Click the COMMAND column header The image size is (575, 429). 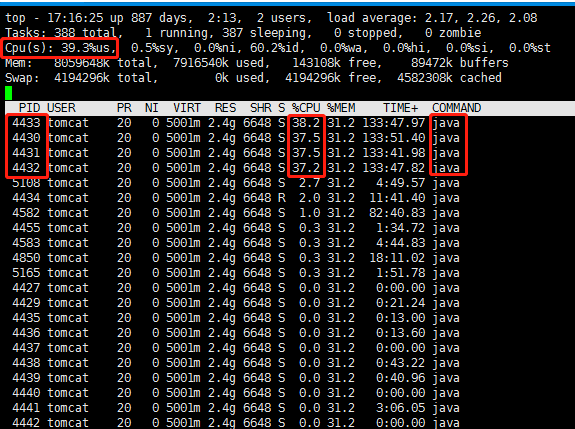coord(457,108)
